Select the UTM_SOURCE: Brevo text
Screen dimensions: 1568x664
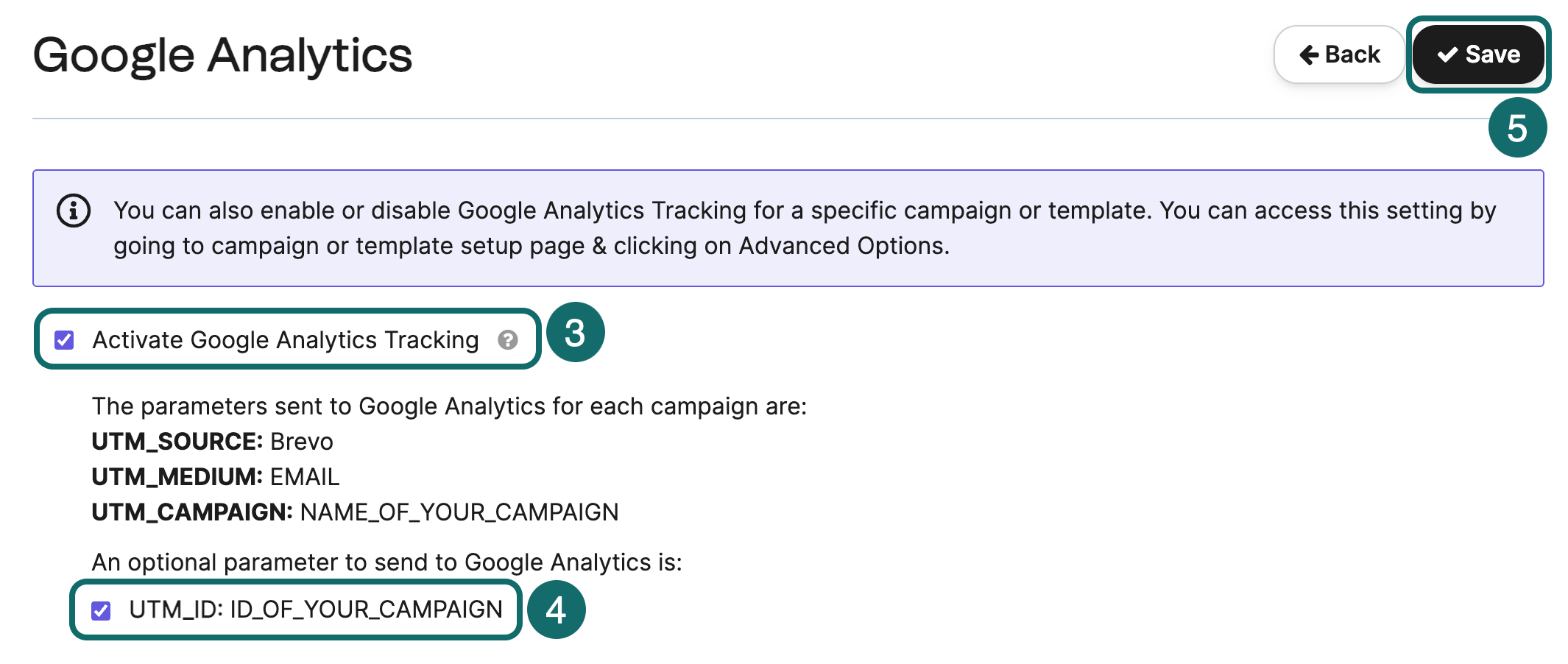(x=212, y=442)
